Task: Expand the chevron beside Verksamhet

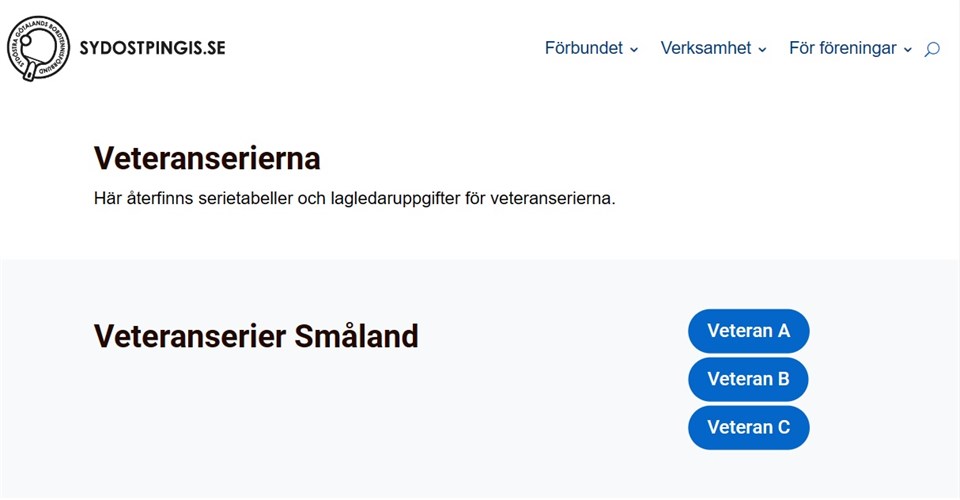Action: [x=762, y=50]
